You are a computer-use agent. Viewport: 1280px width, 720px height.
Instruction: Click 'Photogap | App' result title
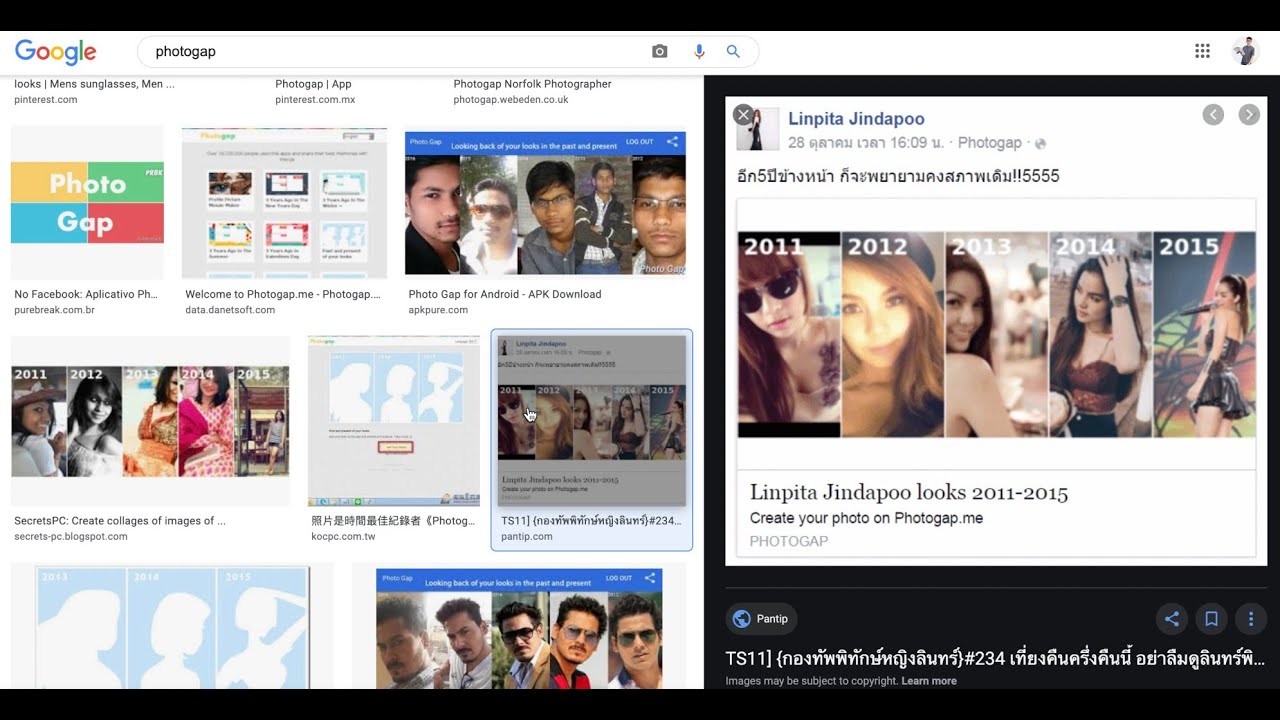click(313, 84)
